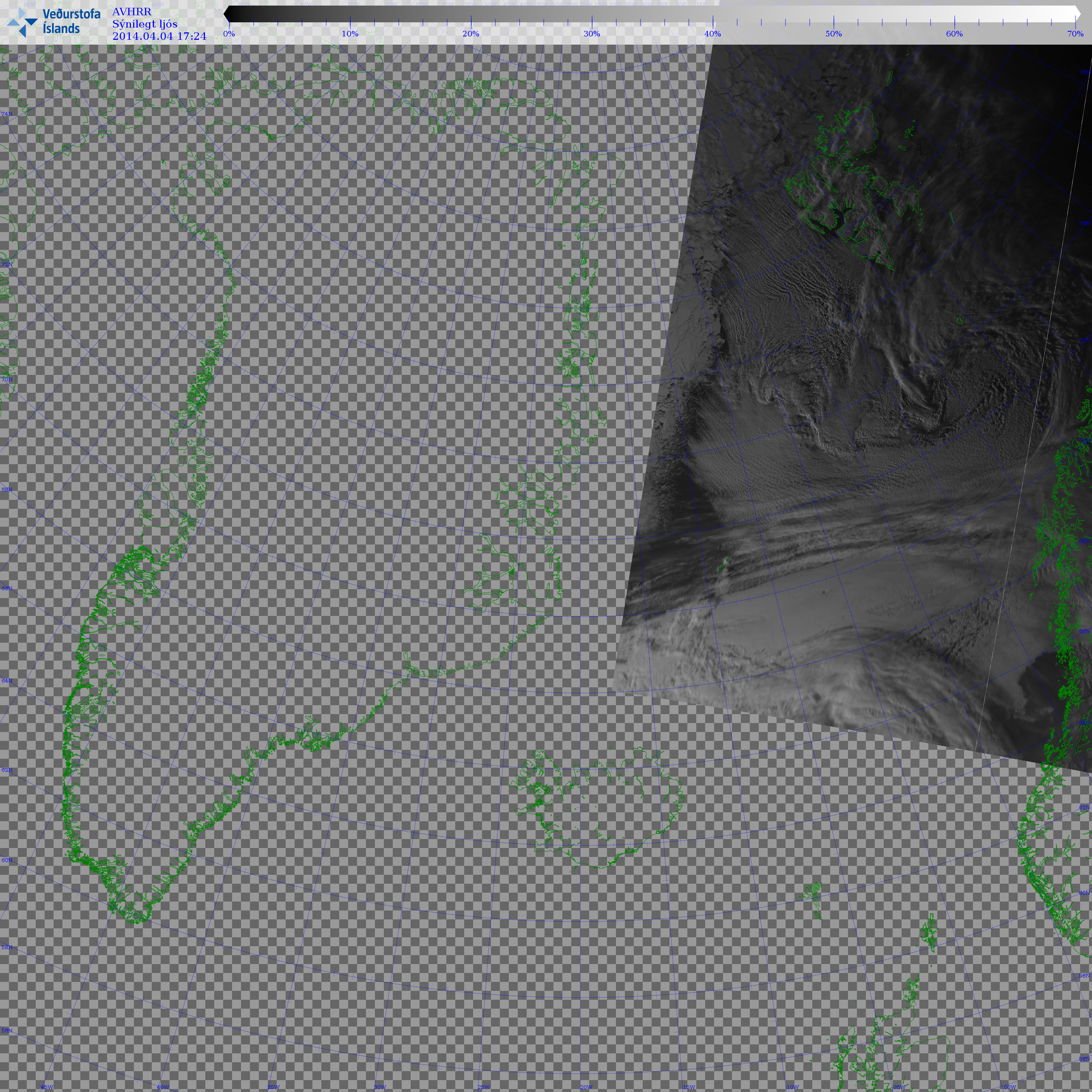
Task: Click the 58N latitude label on left edge
Action: tap(7, 947)
